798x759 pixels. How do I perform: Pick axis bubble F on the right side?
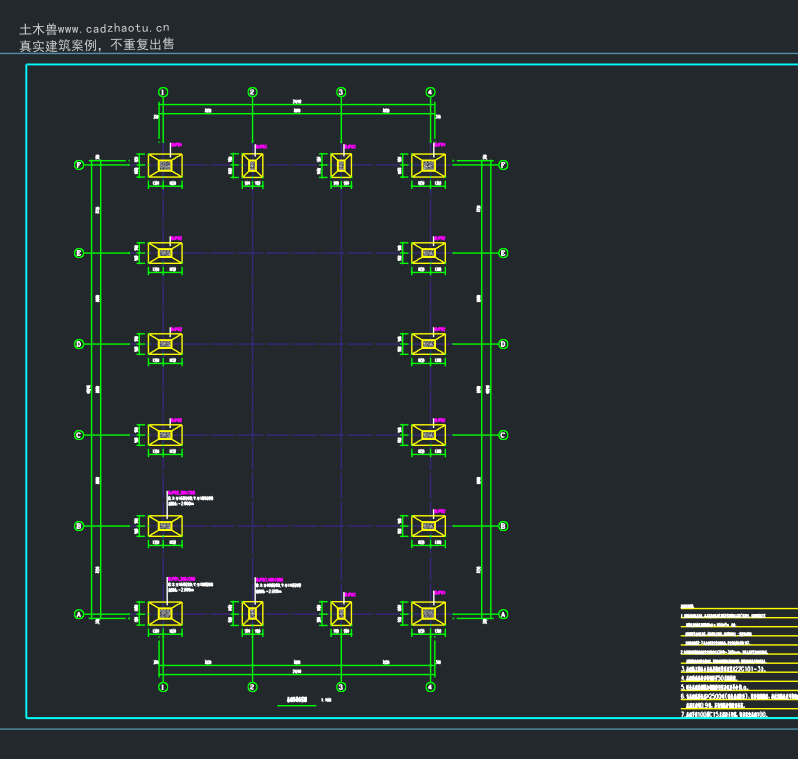point(503,165)
